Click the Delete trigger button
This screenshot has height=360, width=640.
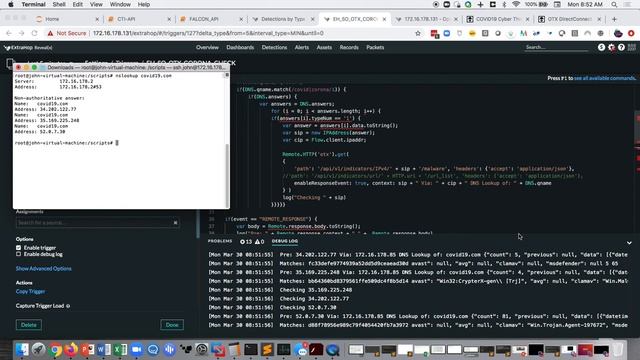coord(29,325)
